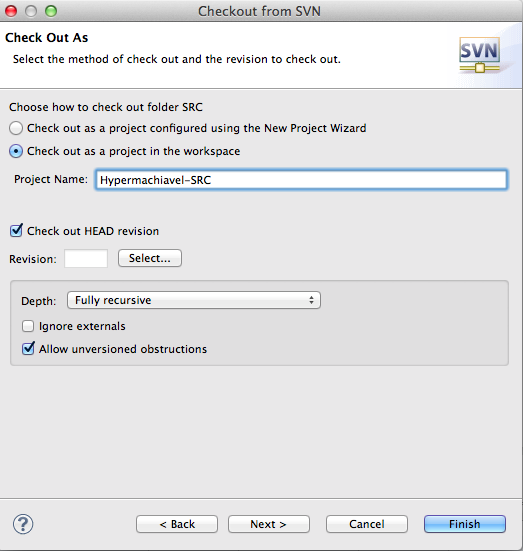Select New Project Wizard checkout option
This screenshot has height=551, width=523.
(16, 128)
